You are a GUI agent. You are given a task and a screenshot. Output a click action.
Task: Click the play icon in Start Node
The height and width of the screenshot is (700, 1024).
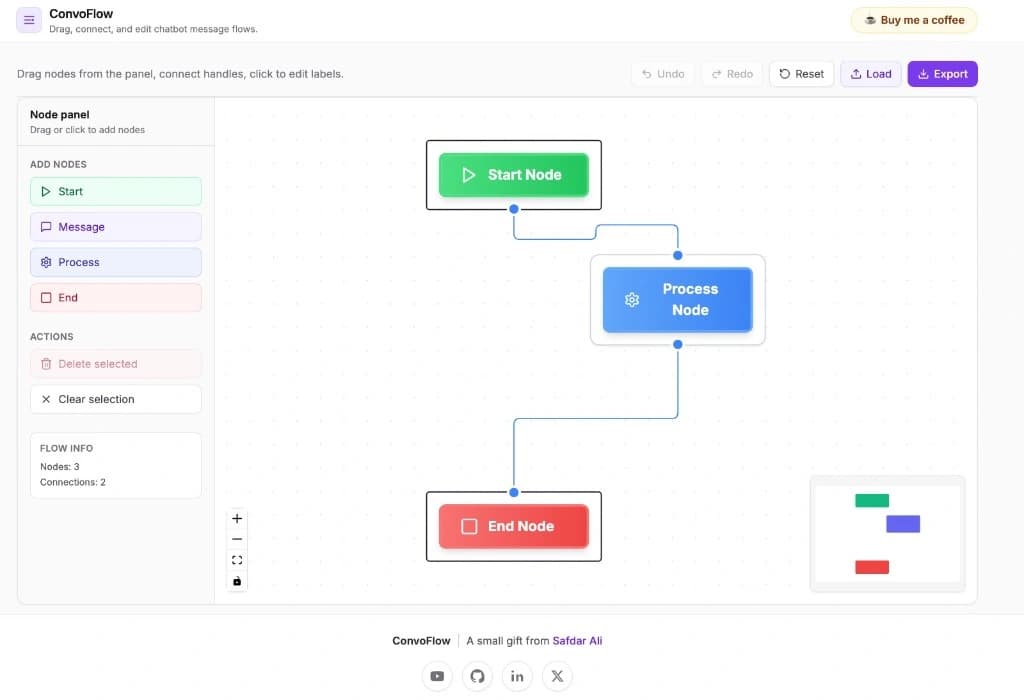tap(469, 175)
